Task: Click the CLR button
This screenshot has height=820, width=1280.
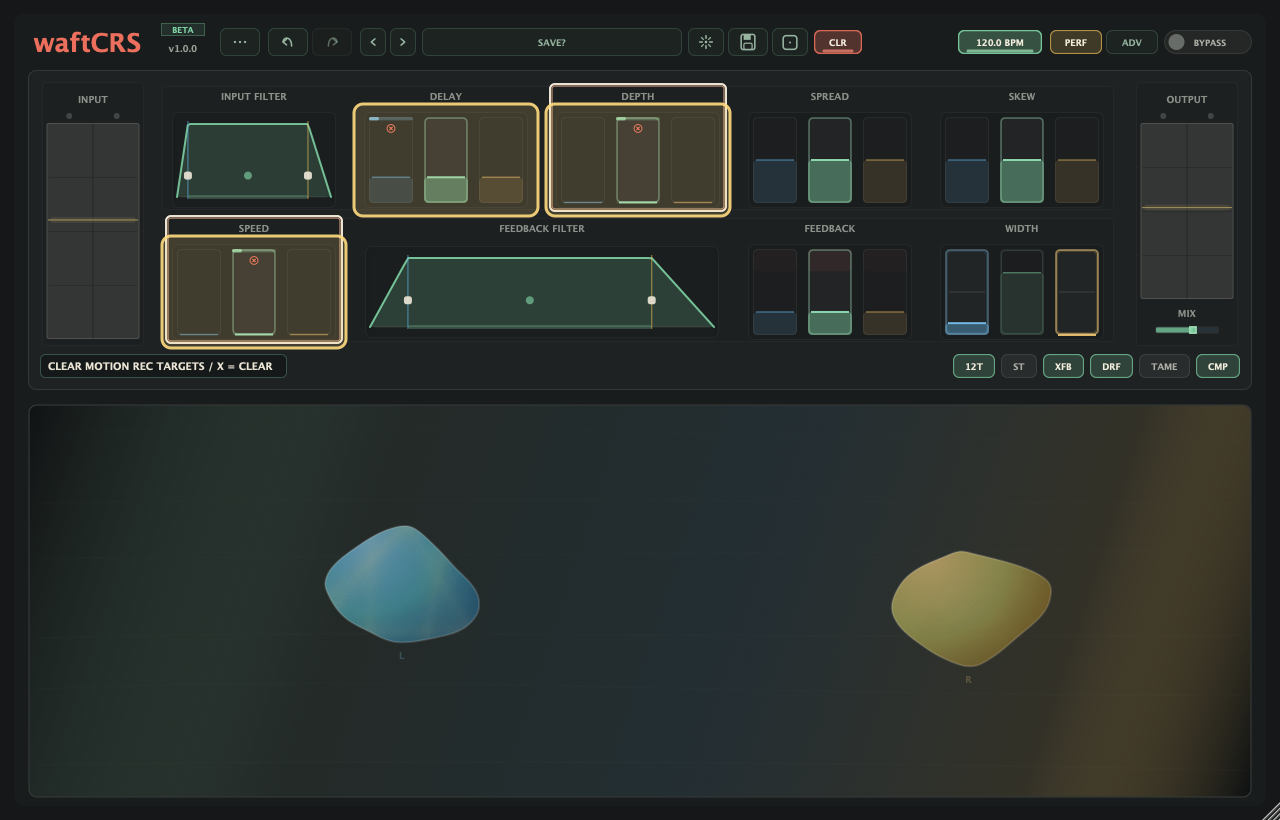Action: pos(838,42)
